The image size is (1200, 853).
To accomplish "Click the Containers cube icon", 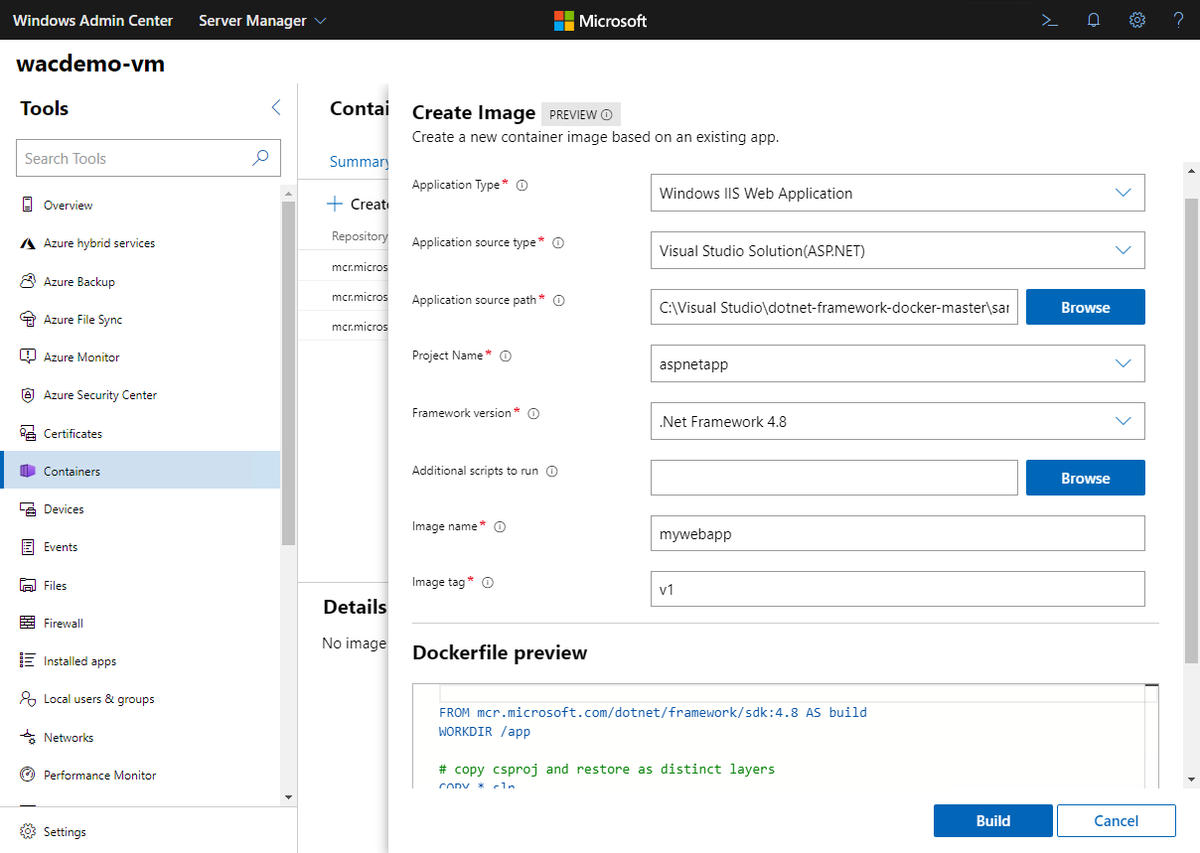I will (27, 471).
